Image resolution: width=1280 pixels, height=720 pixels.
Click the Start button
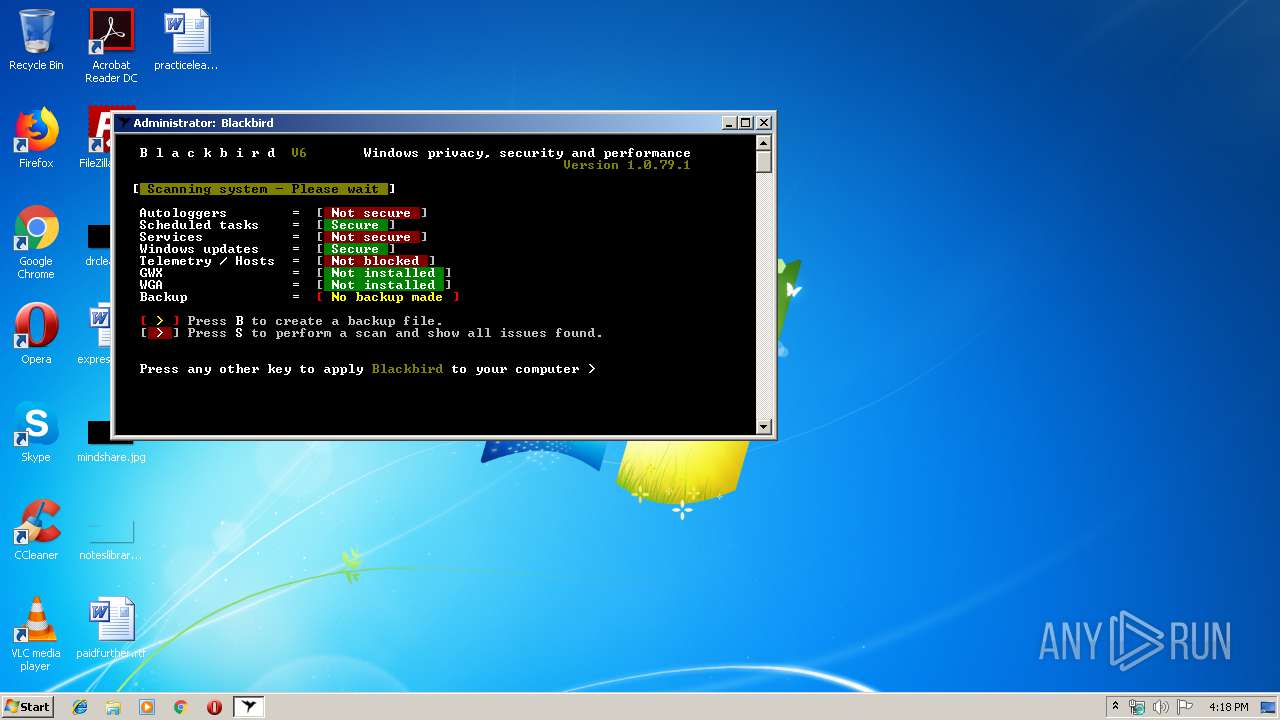[27, 706]
